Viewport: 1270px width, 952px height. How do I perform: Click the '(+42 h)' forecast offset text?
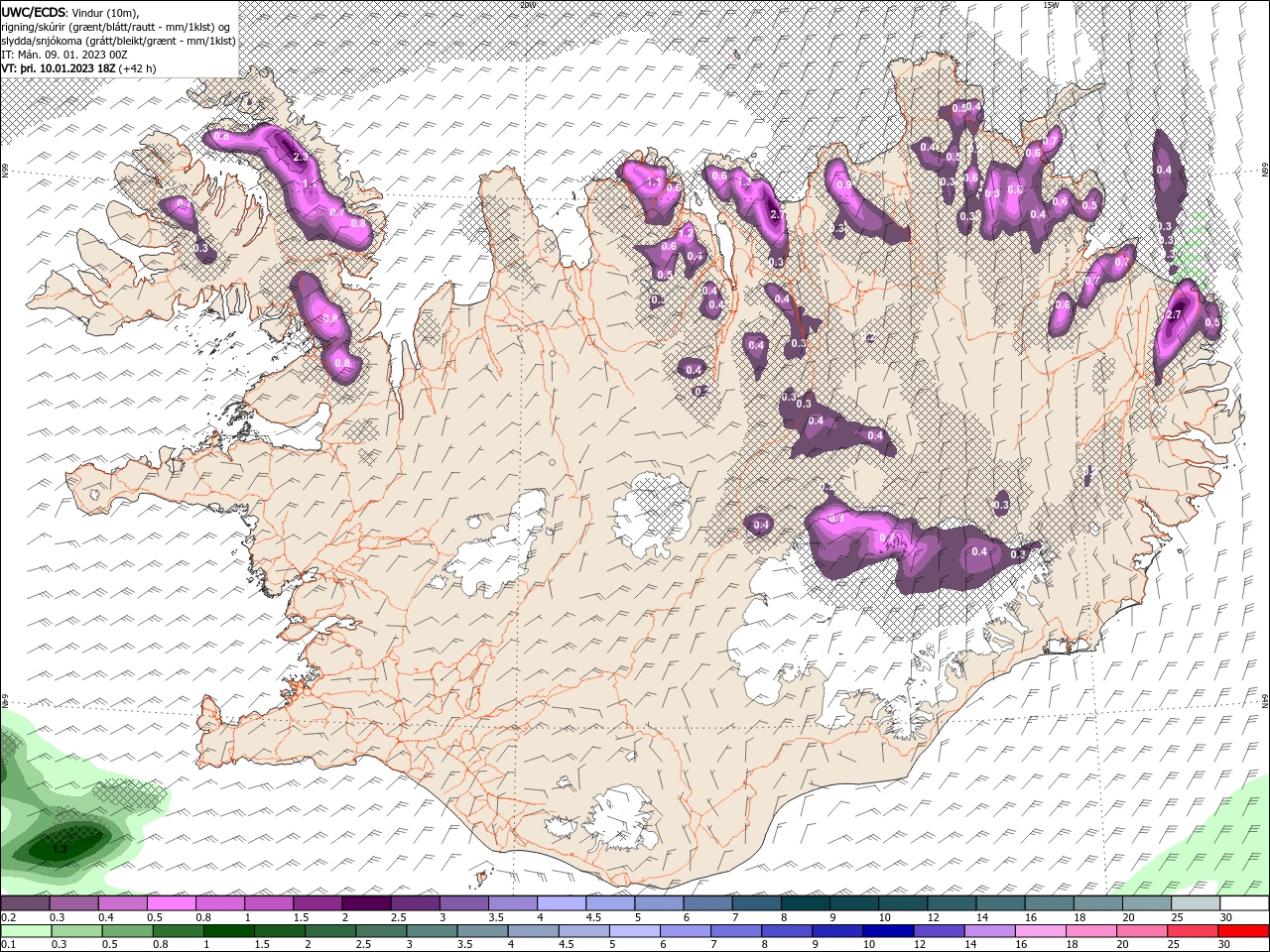click(x=138, y=68)
